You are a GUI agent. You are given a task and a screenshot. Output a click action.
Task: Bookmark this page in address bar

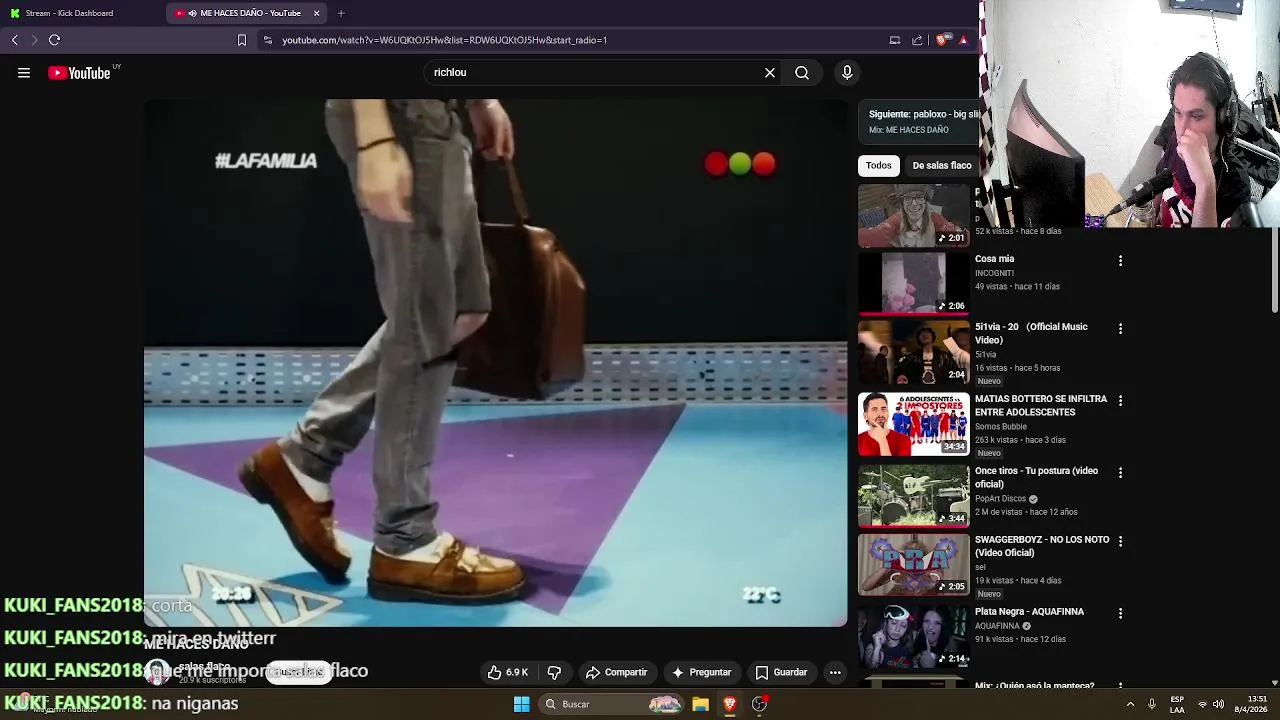click(x=241, y=40)
